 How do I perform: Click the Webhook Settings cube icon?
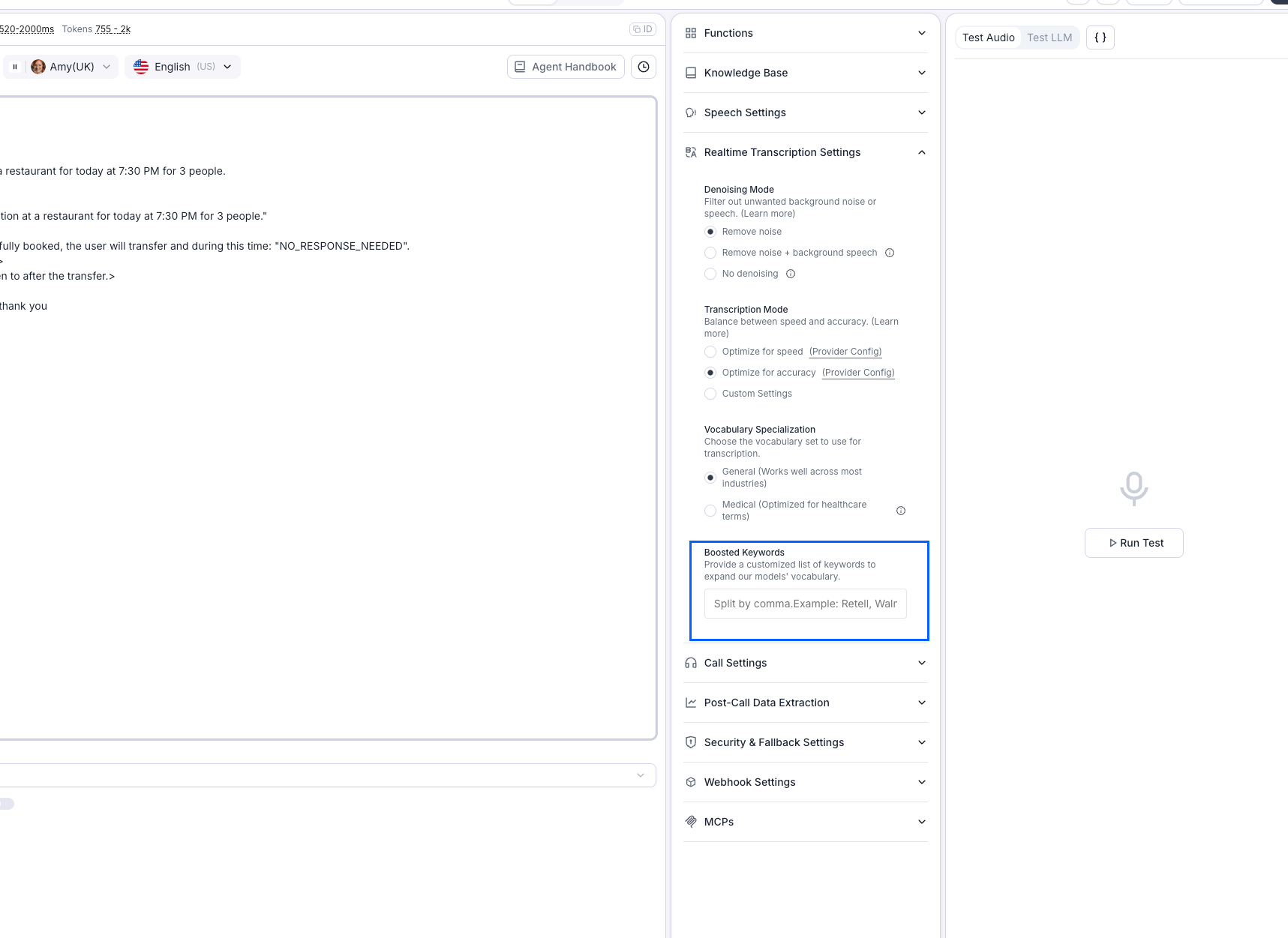(691, 782)
